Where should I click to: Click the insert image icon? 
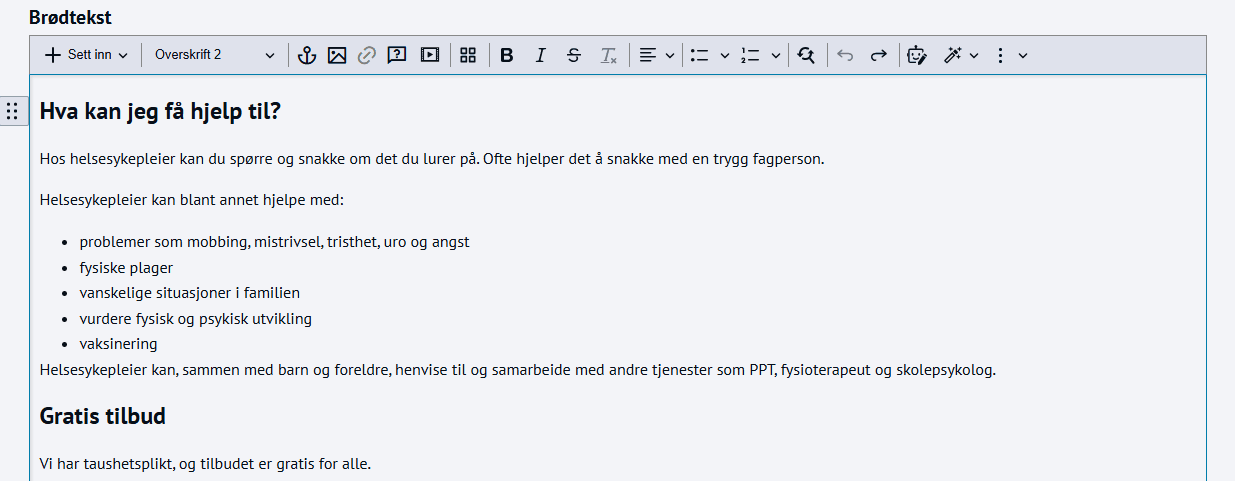pos(337,55)
